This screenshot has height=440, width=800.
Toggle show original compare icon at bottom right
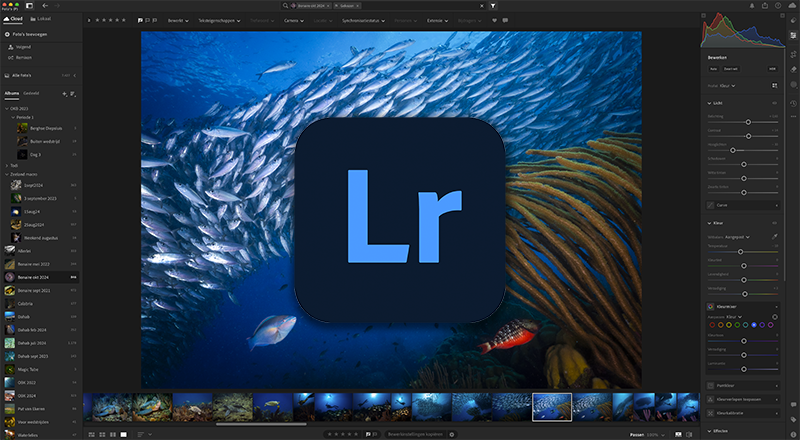(x=690, y=434)
